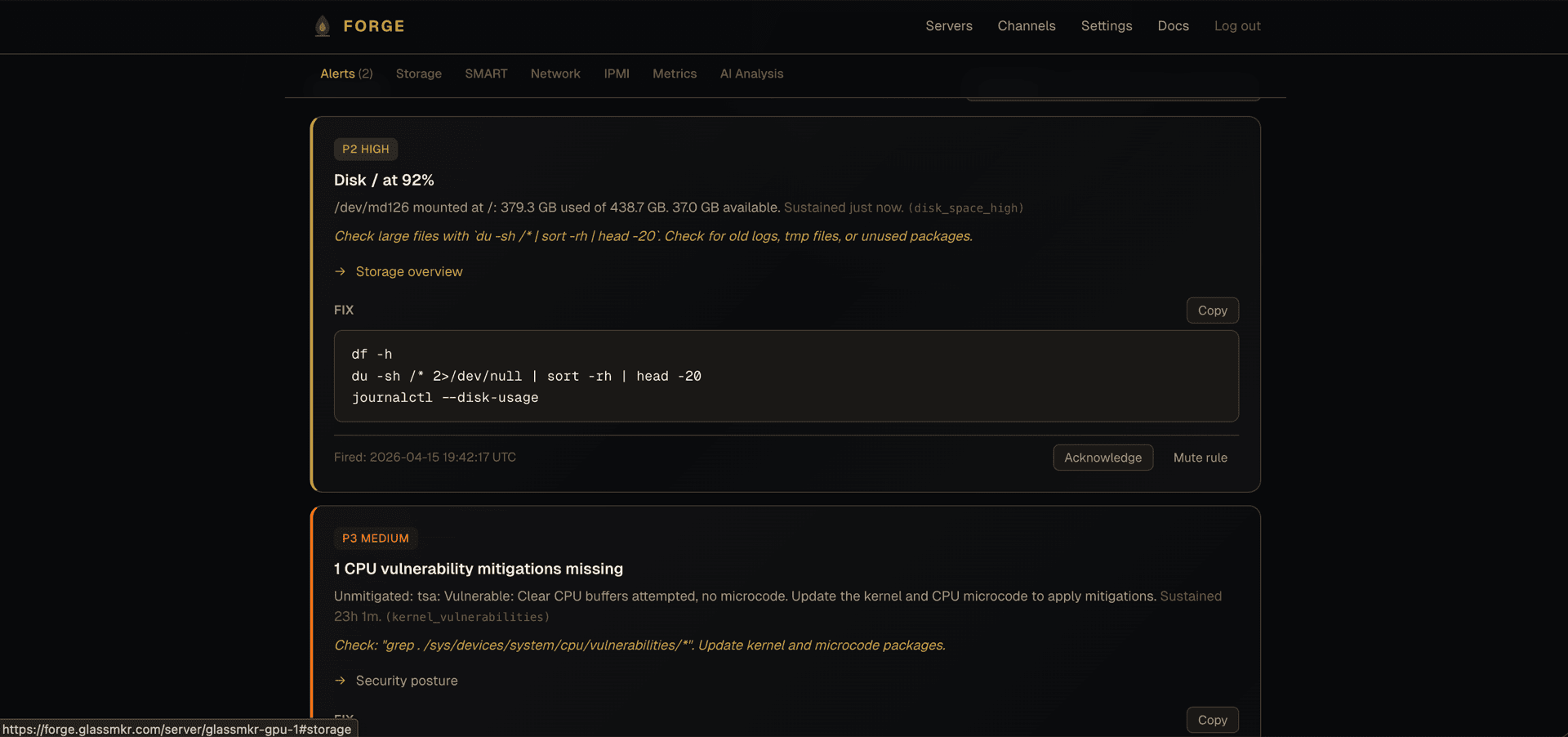The image size is (1568, 737).
Task: Open the Metrics tab
Action: (x=675, y=74)
